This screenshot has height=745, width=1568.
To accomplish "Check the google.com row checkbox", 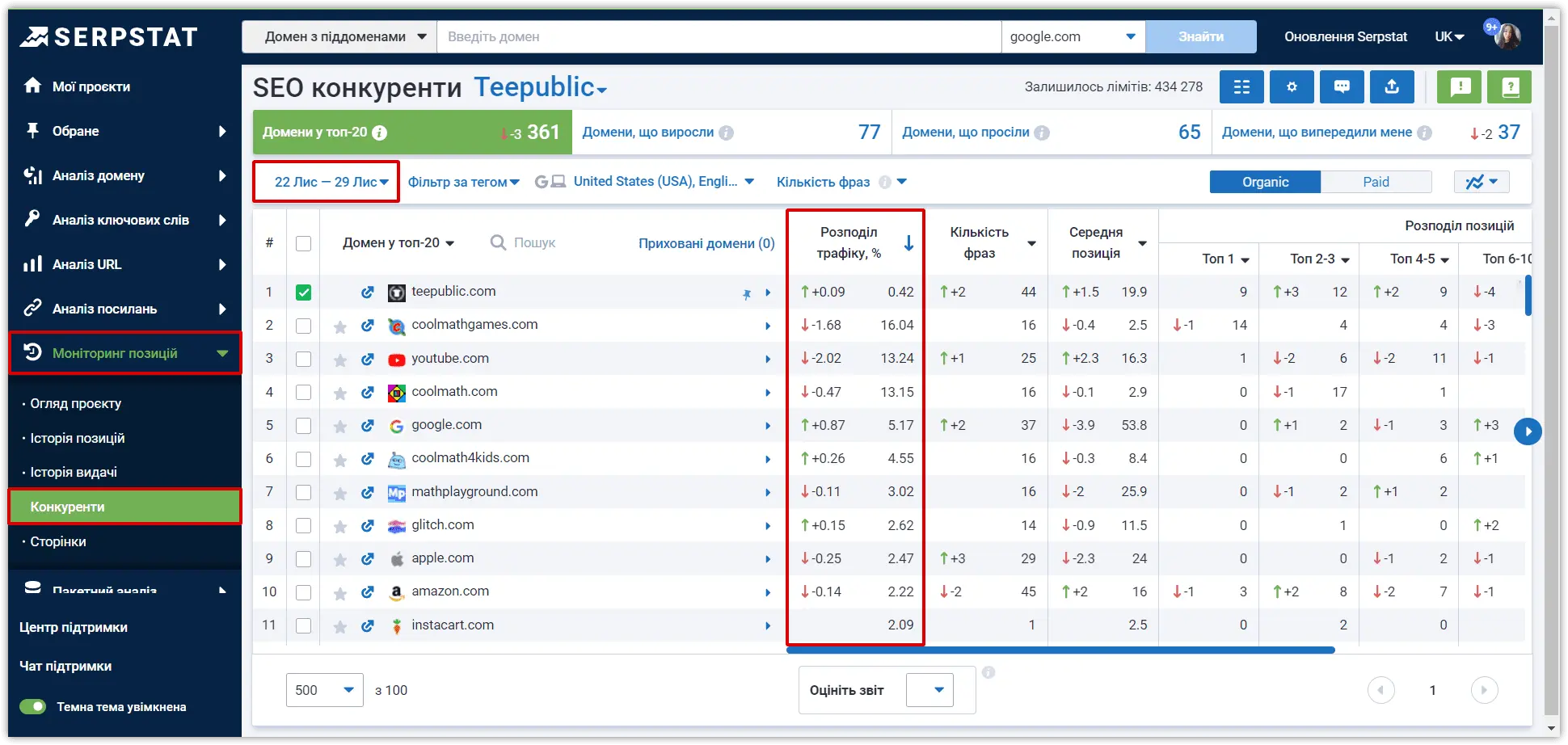I will (x=303, y=426).
